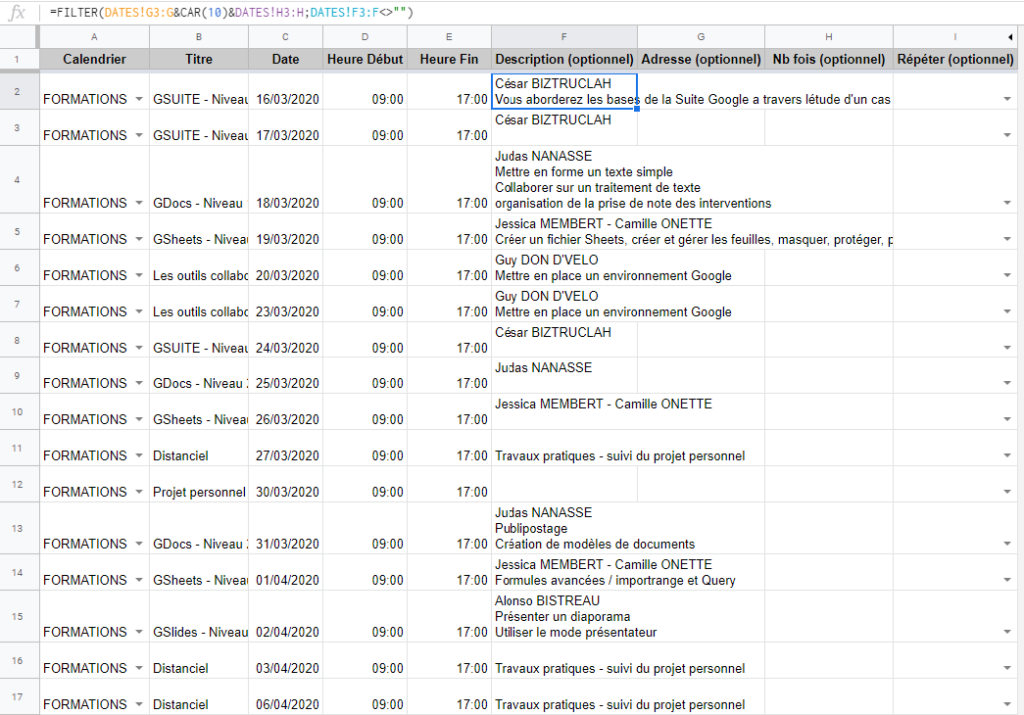This screenshot has width=1024, height=715.
Task: Select the date cell 20/03/2020
Action: click(285, 268)
